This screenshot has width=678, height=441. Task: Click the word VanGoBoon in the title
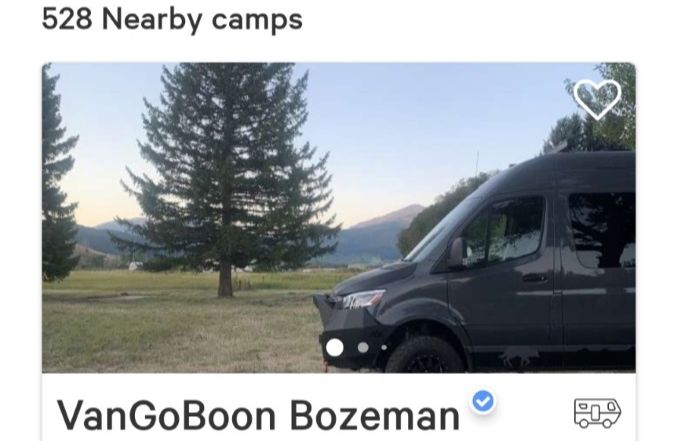tap(166, 415)
